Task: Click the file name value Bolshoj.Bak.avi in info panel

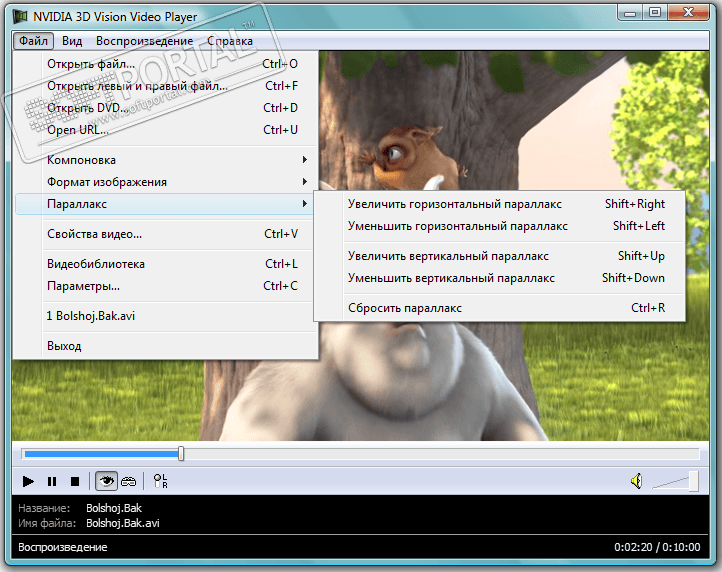Action: click(123, 523)
